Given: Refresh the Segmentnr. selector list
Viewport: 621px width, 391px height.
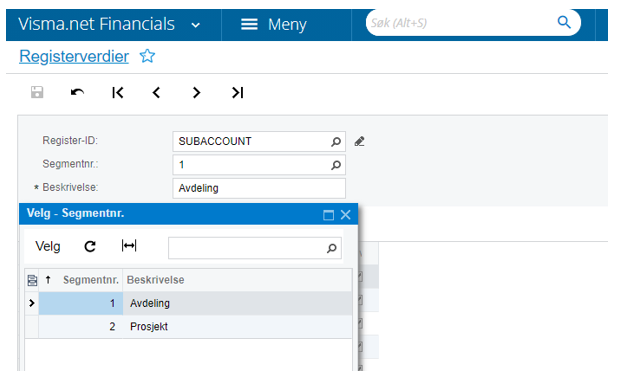Looking at the screenshot, I should coord(90,246).
